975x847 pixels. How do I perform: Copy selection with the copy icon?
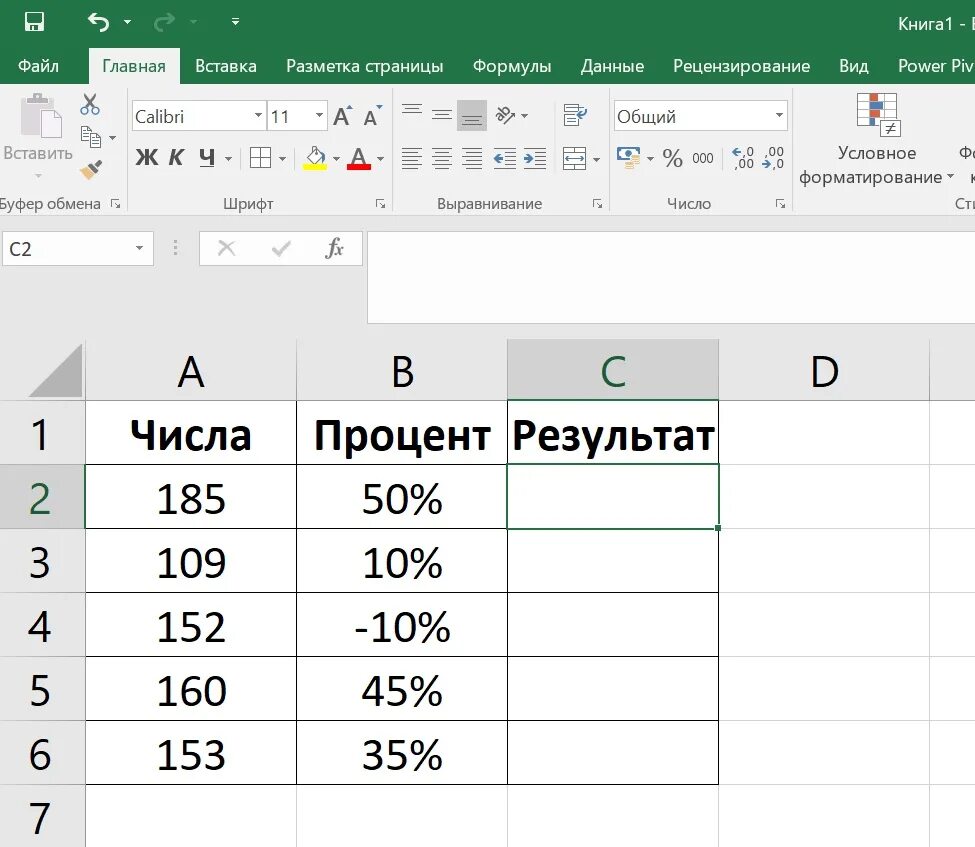(x=91, y=137)
